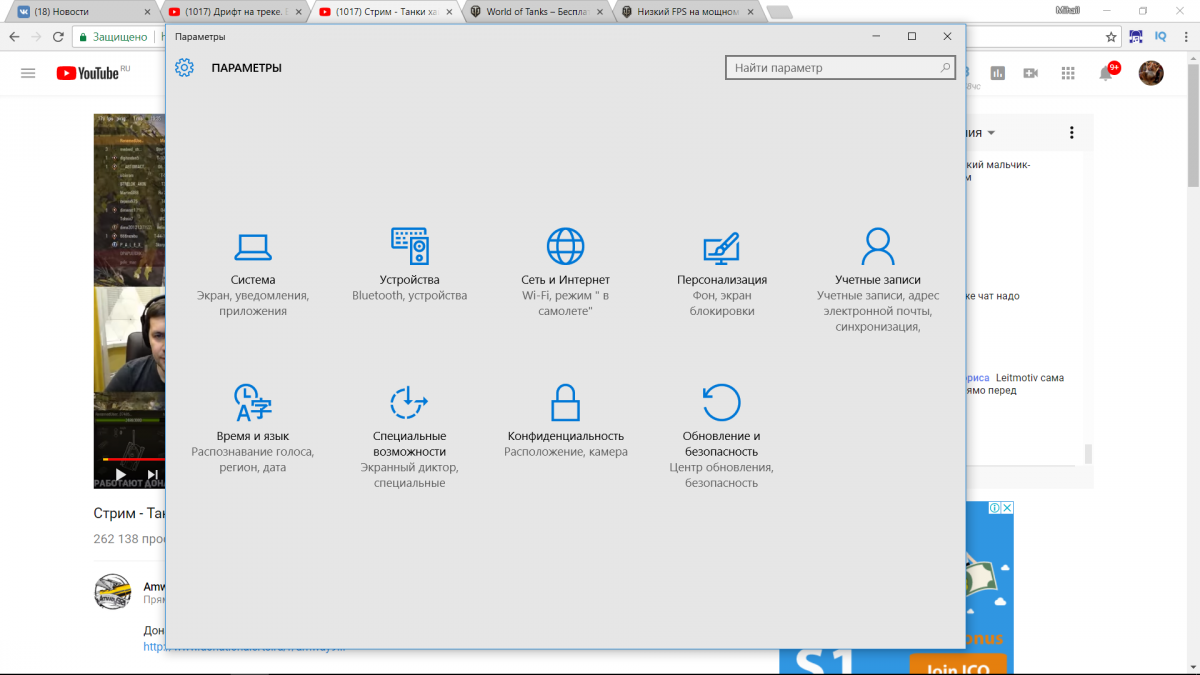Reload the current Chrome page

(60, 36)
